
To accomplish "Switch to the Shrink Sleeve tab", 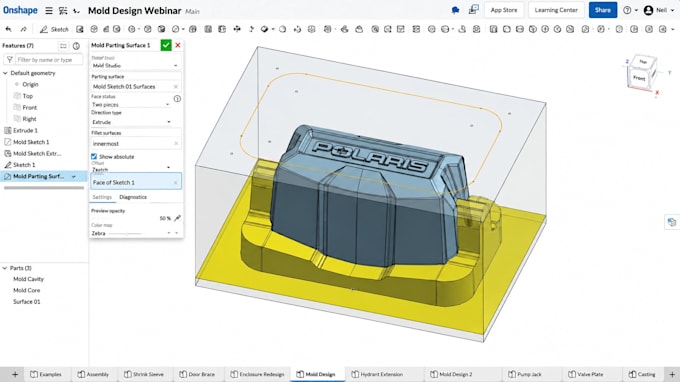I will coord(144,374).
